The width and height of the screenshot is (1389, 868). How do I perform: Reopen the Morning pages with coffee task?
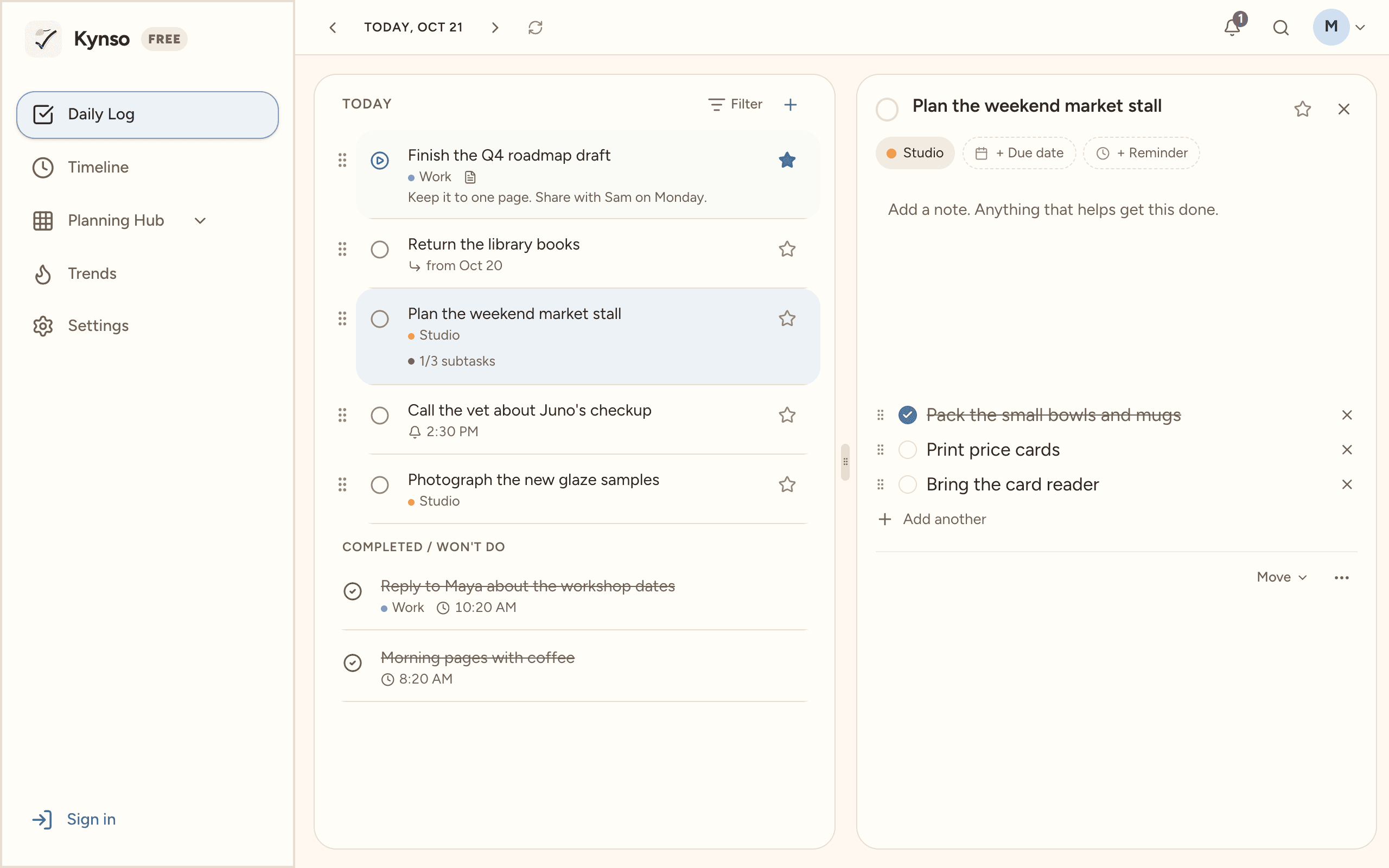click(353, 663)
